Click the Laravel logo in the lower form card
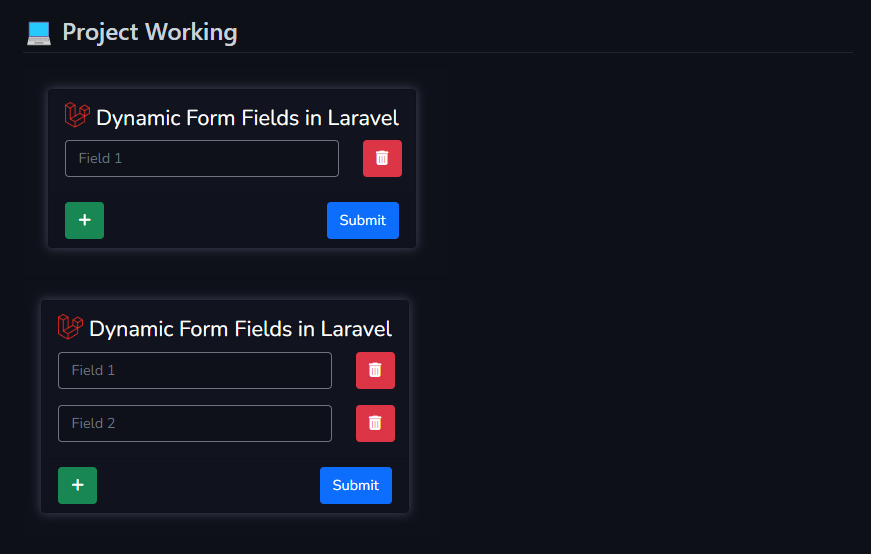 70,326
